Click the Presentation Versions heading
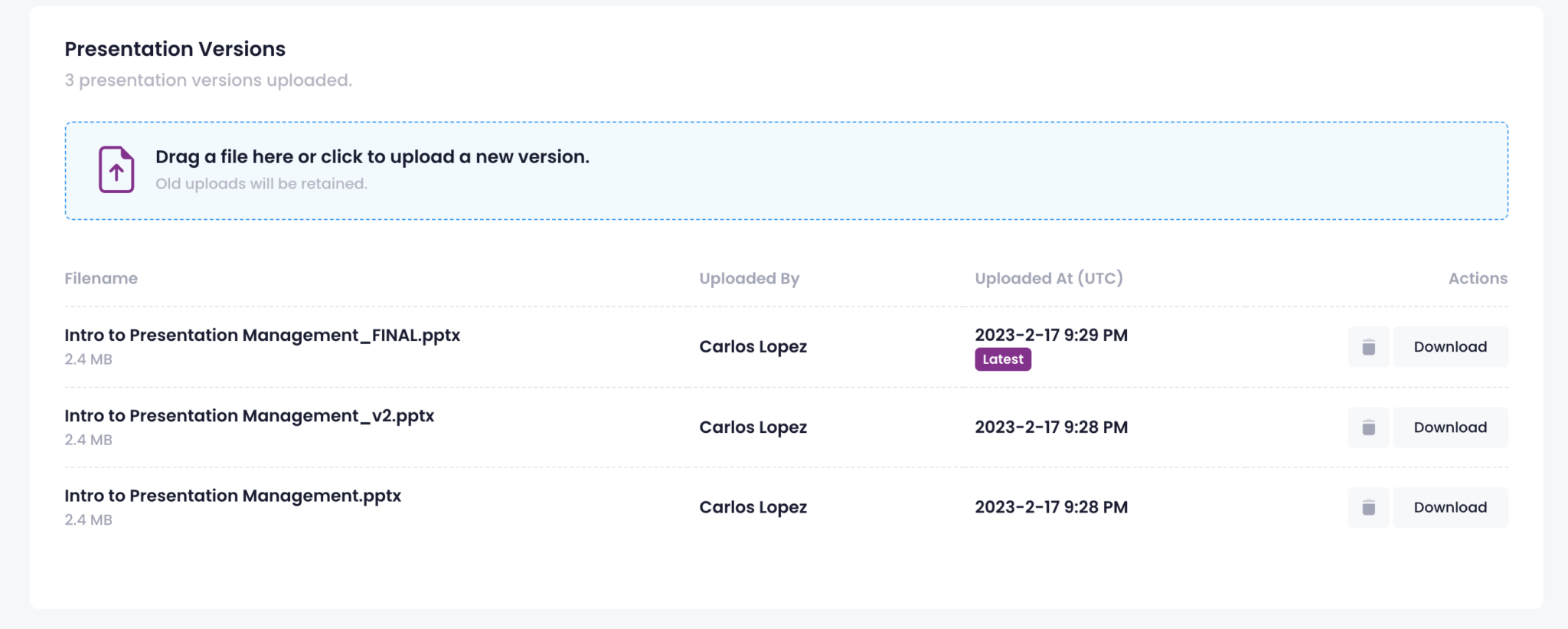The height and width of the screenshot is (629, 1568). pos(175,49)
